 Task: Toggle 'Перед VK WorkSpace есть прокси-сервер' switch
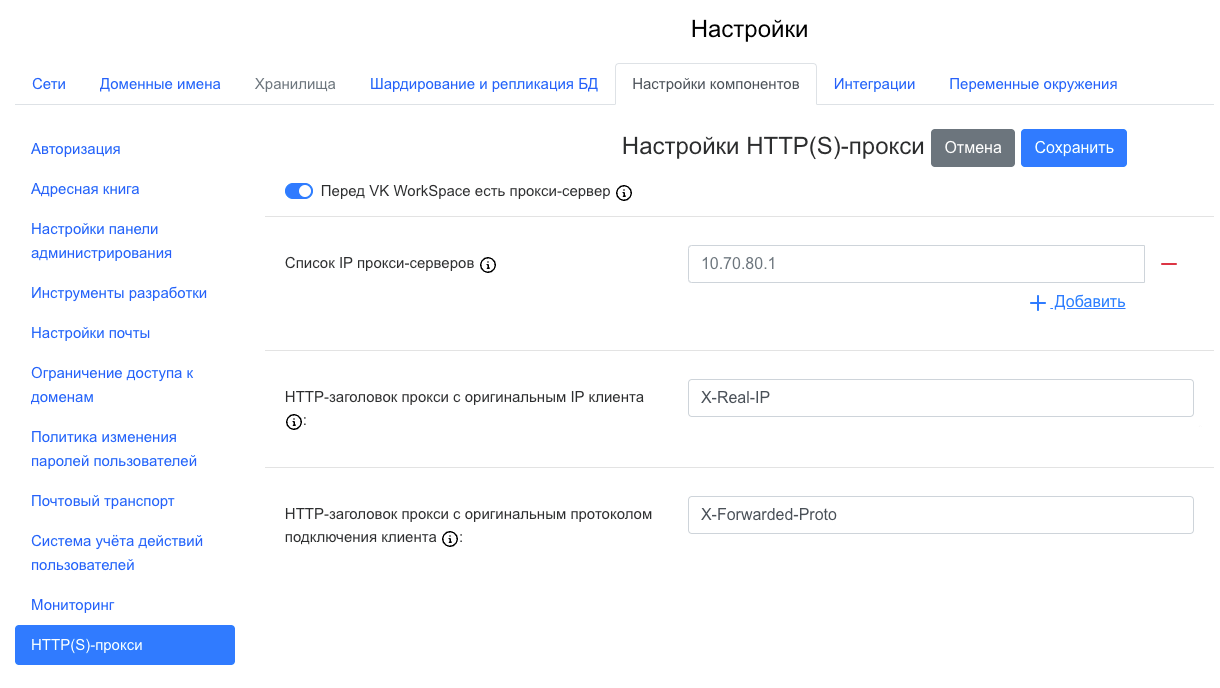[x=299, y=191]
